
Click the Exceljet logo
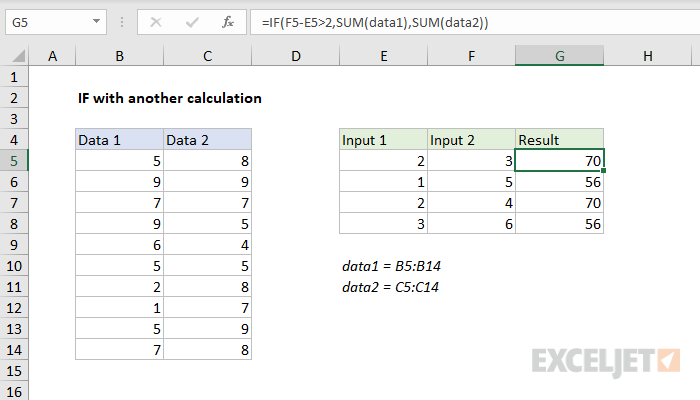coord(606,359)
